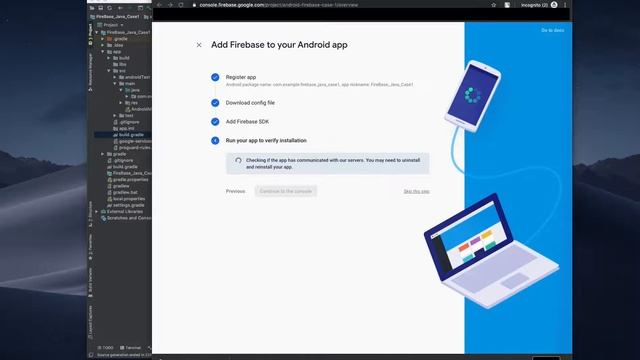
Task: Click Android Studio back navigation arrow
Action: (120, 8)
